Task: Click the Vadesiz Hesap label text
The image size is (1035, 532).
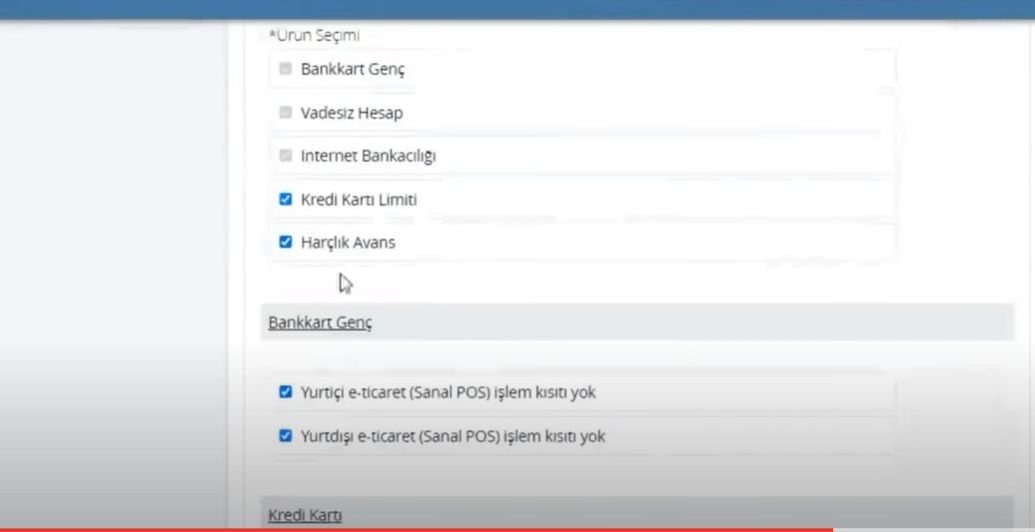Action: (352, 113)
